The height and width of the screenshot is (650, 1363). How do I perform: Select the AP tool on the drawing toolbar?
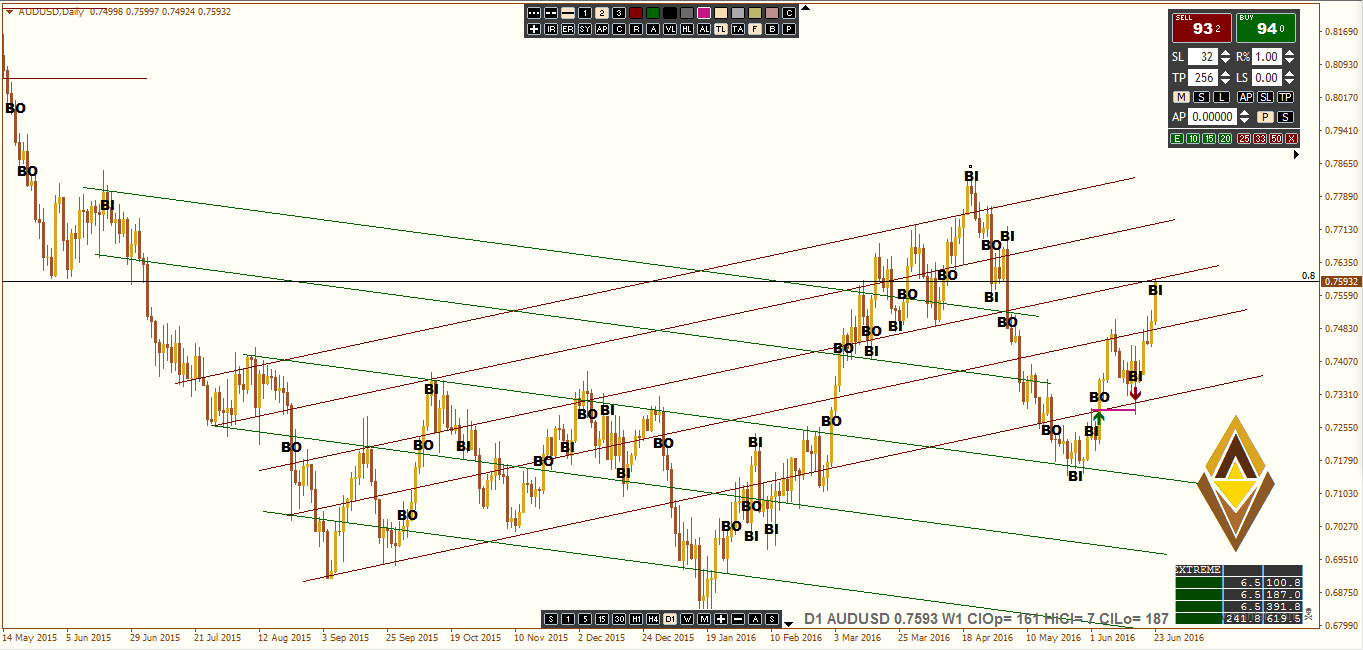pyautogui.click(x=601, y=29)
